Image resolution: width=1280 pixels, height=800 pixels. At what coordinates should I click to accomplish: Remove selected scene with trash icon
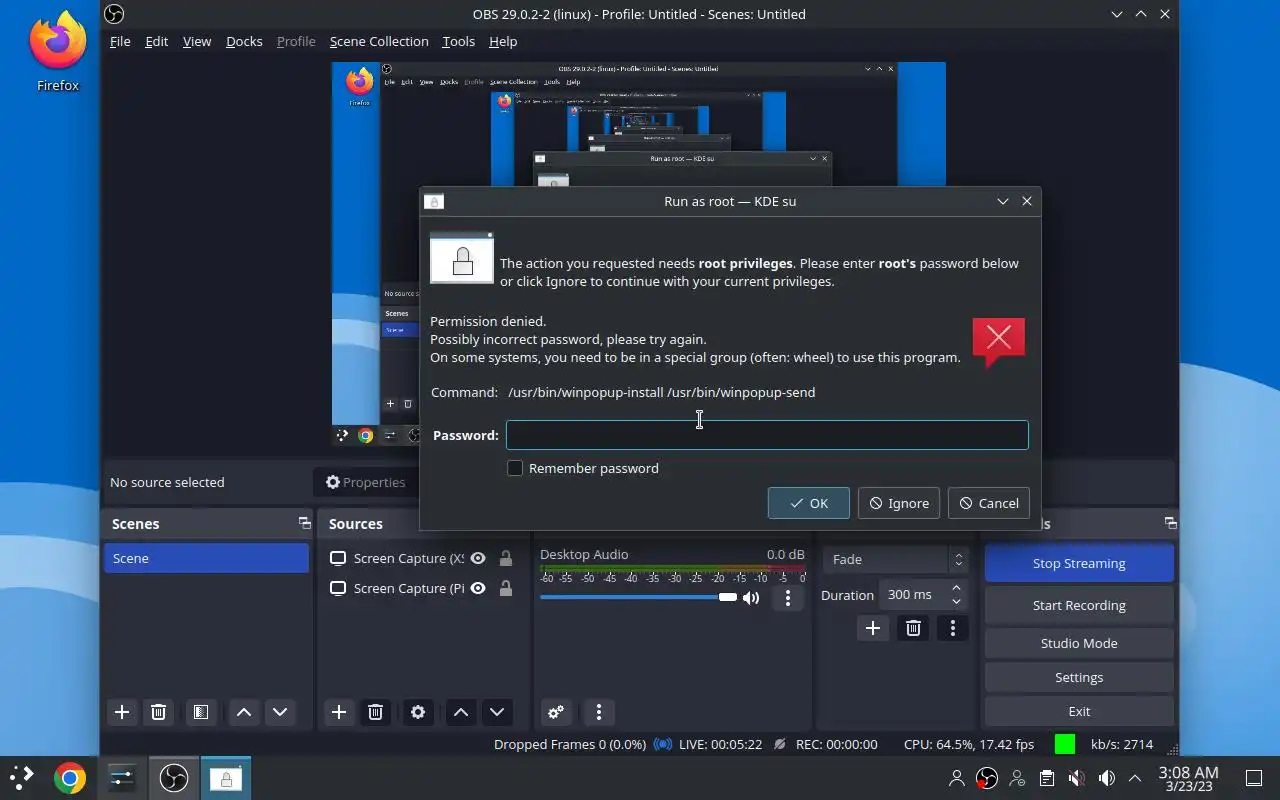(x=158, y=712)
